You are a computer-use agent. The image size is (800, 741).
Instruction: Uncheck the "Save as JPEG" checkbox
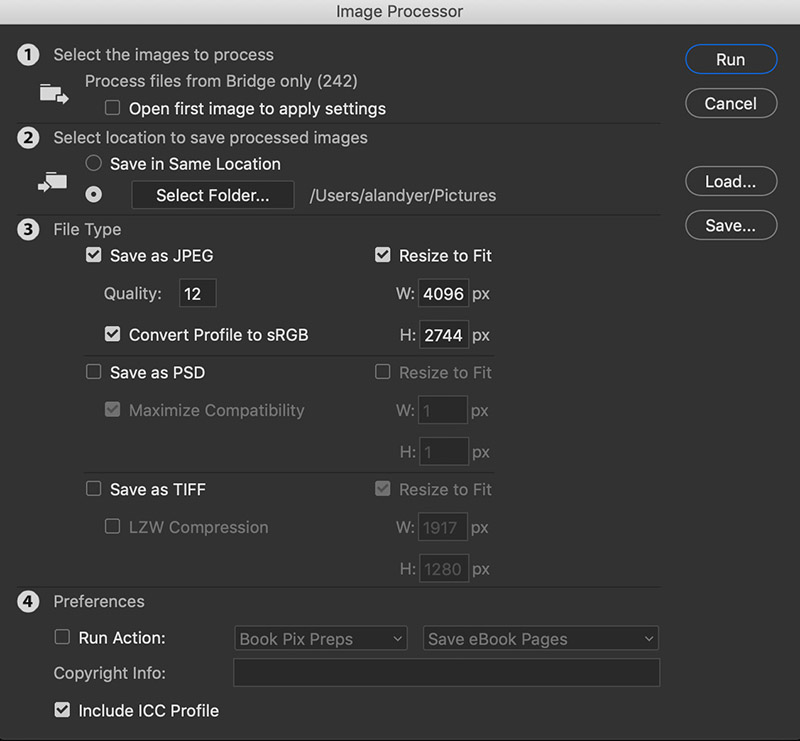pyautogui.click(x=93, y=255)
